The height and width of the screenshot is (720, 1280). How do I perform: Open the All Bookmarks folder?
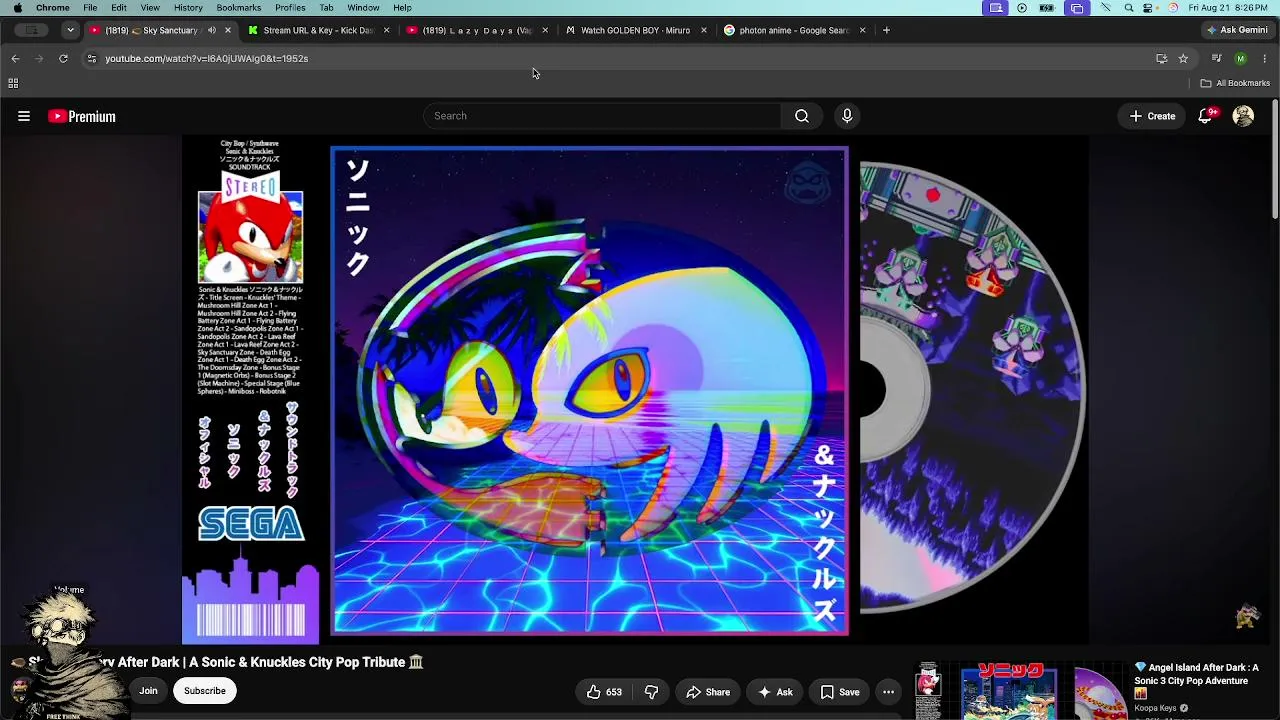[x=1235, y=83]
